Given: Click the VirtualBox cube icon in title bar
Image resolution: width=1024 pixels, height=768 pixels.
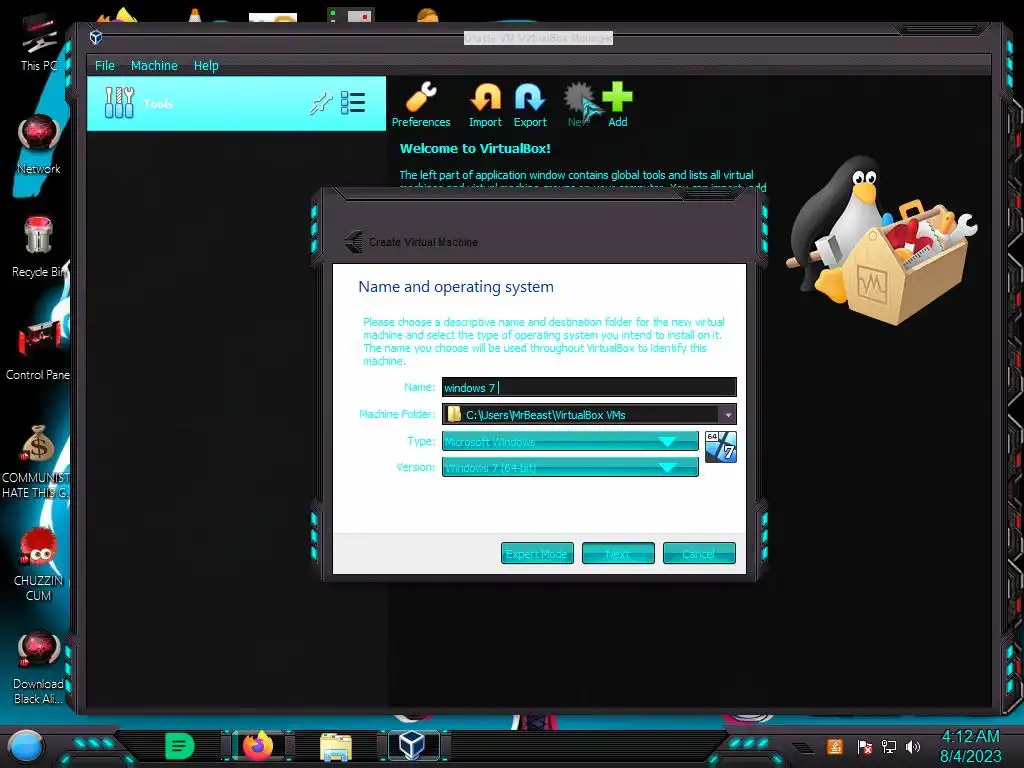Looking at the screenshot, I should [x=96, y=37].
